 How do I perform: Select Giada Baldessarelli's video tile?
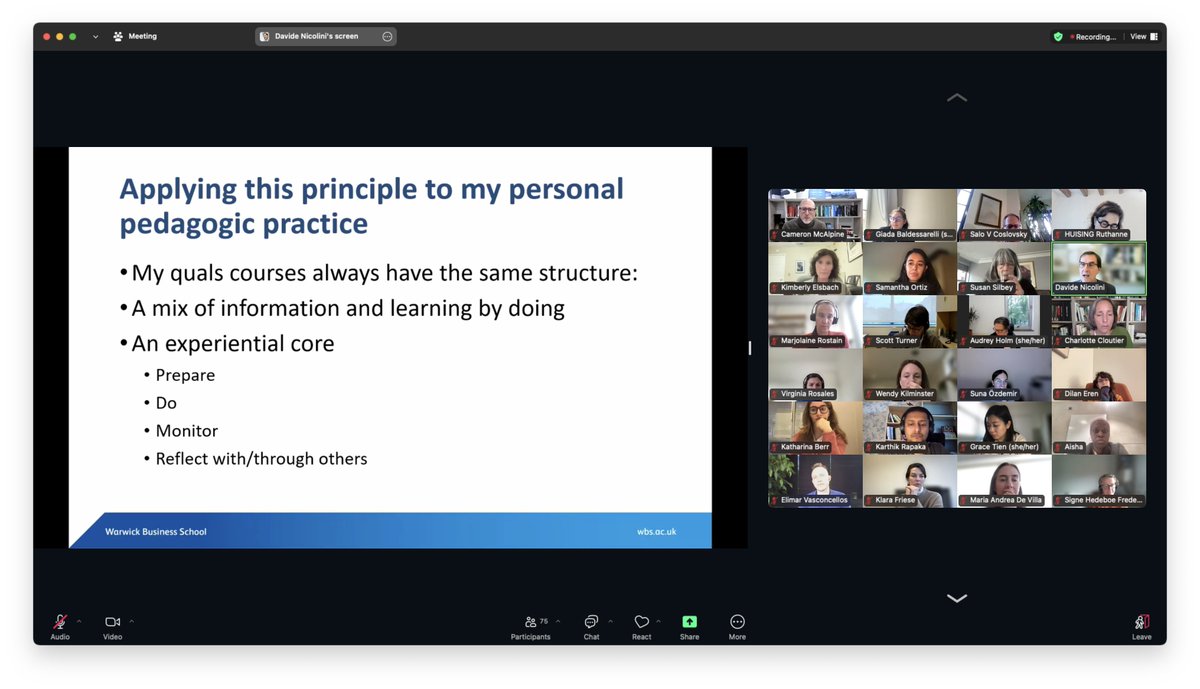(x=910, y=215)
